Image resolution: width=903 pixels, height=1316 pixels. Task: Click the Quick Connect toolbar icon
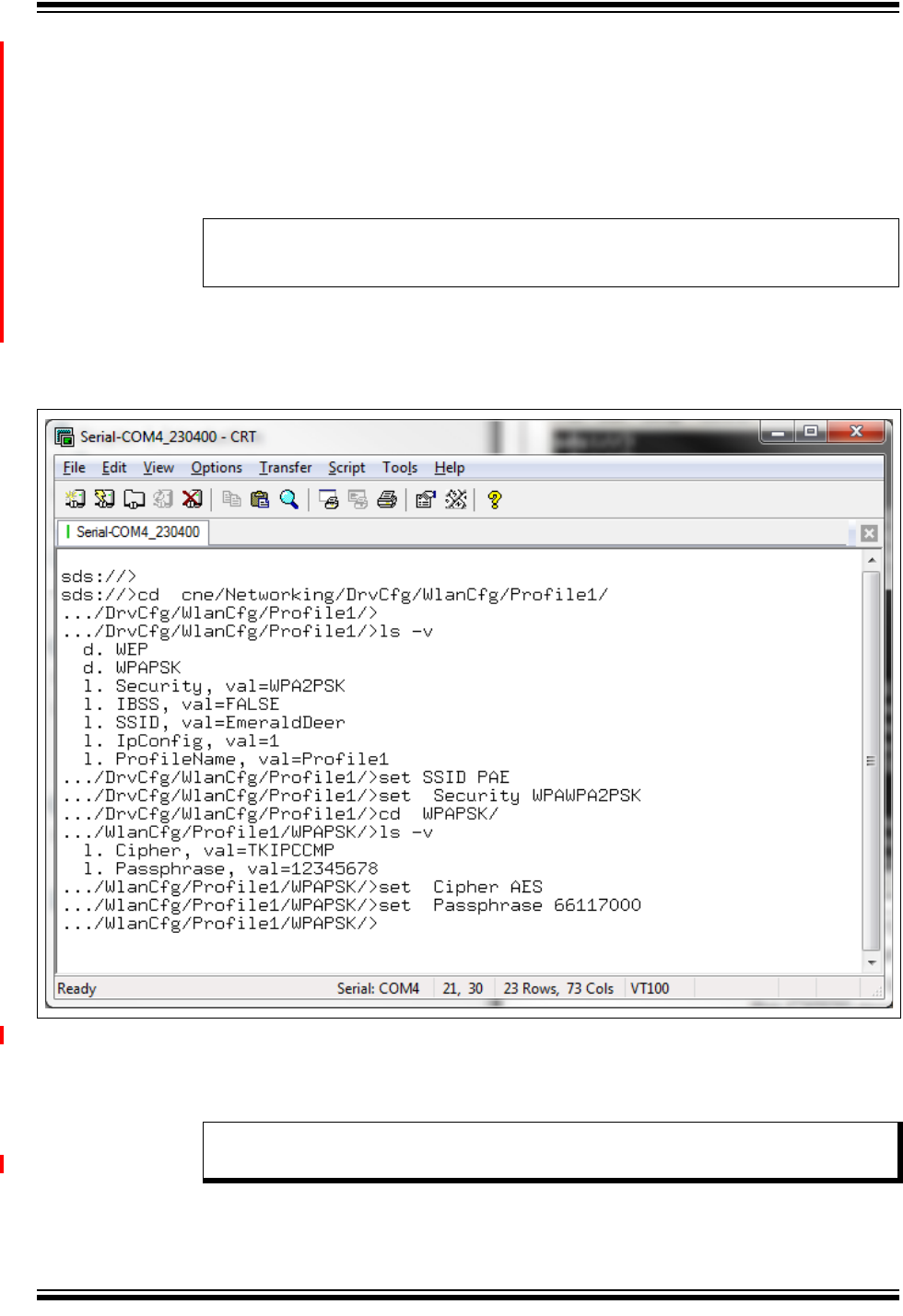[104, 499]
